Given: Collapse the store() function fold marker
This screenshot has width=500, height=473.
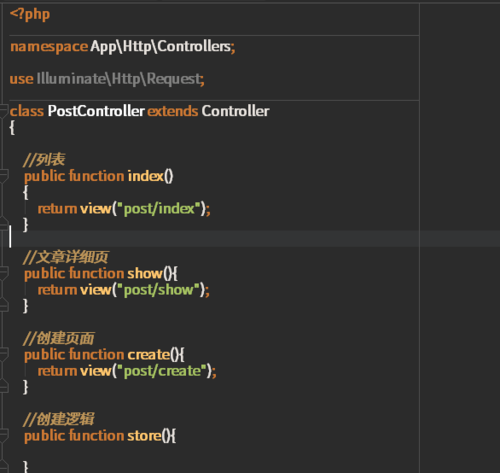Looking at the screenshot, I should [3, 435].
